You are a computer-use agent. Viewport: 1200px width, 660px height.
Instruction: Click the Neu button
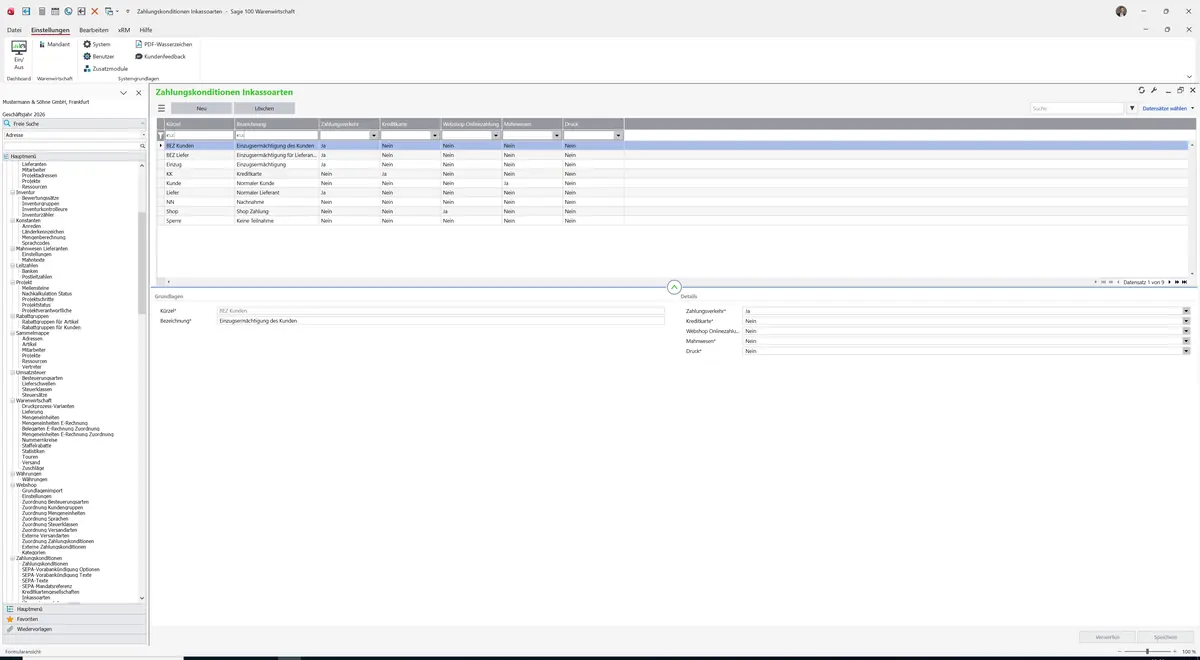tap(201, 108)
